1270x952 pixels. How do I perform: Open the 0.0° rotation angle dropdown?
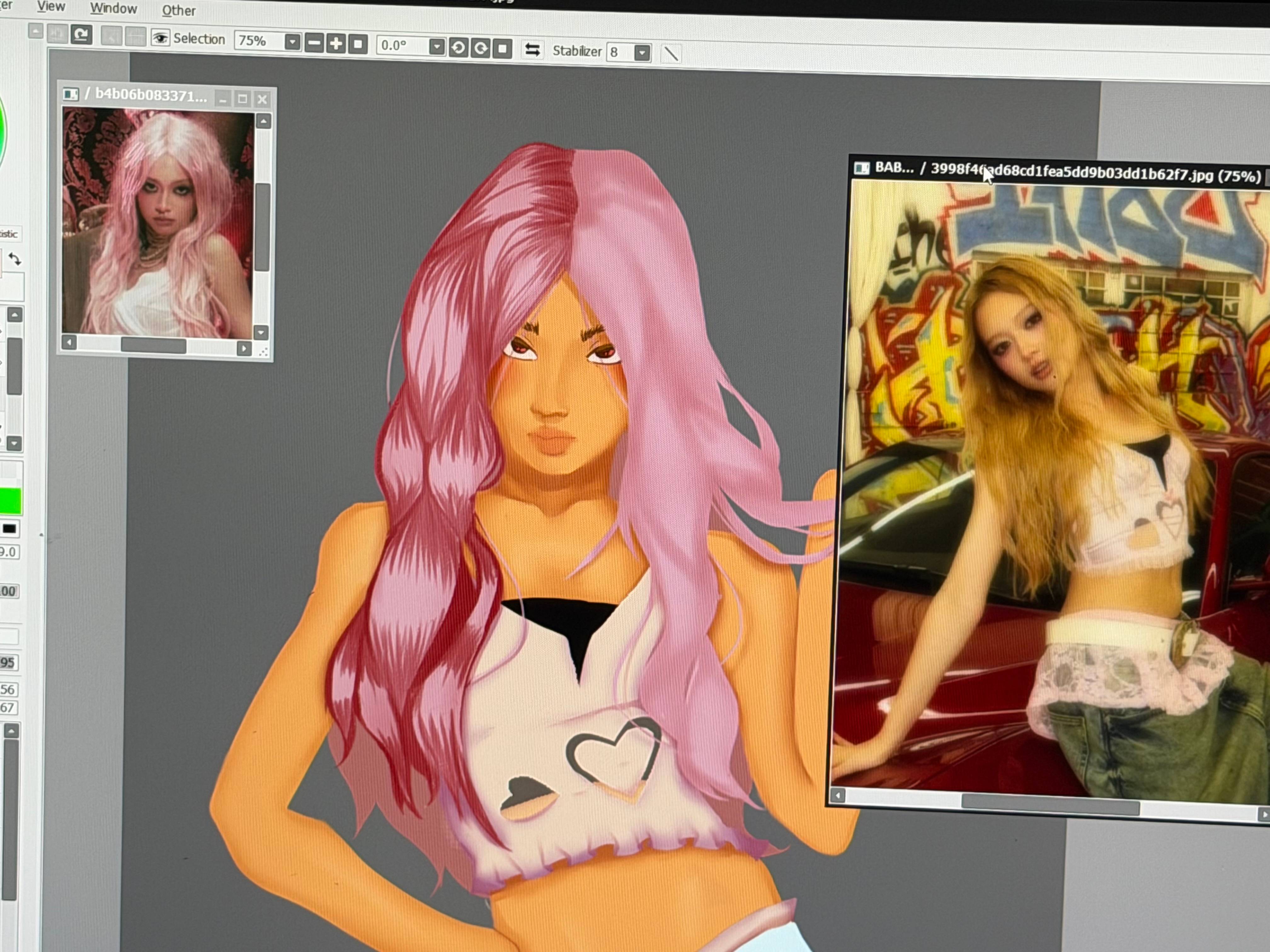(x=436, y=47)
